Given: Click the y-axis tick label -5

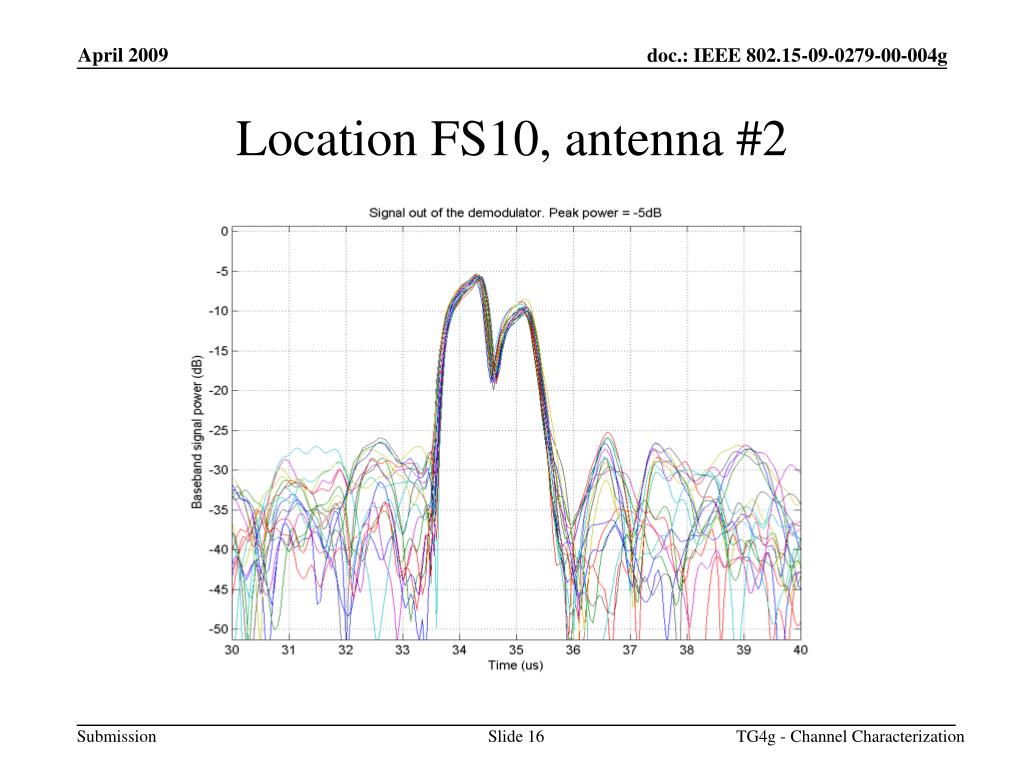Looking at the screenshot, I should [221, 271].
